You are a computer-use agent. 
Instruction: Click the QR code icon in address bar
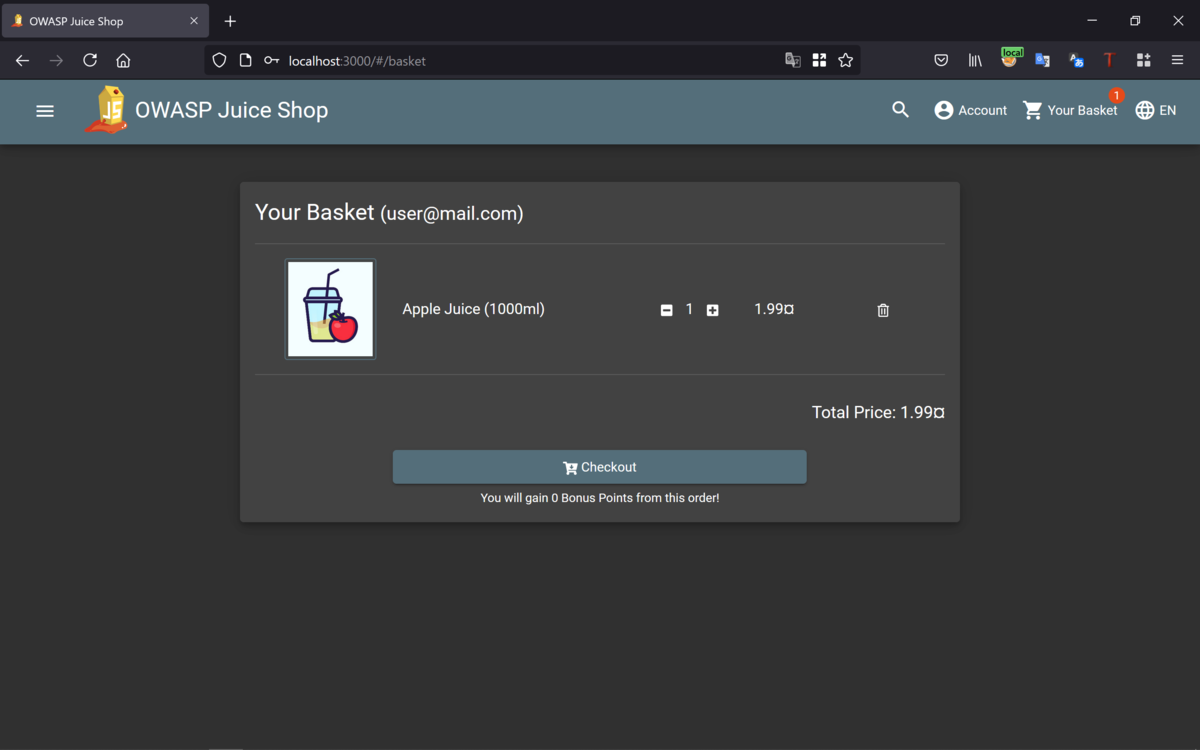click(x=819, y=60)
